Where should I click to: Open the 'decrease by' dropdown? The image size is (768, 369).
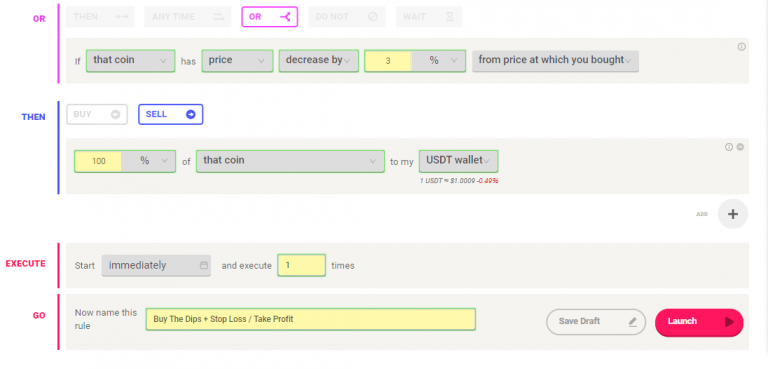(319, 61)
